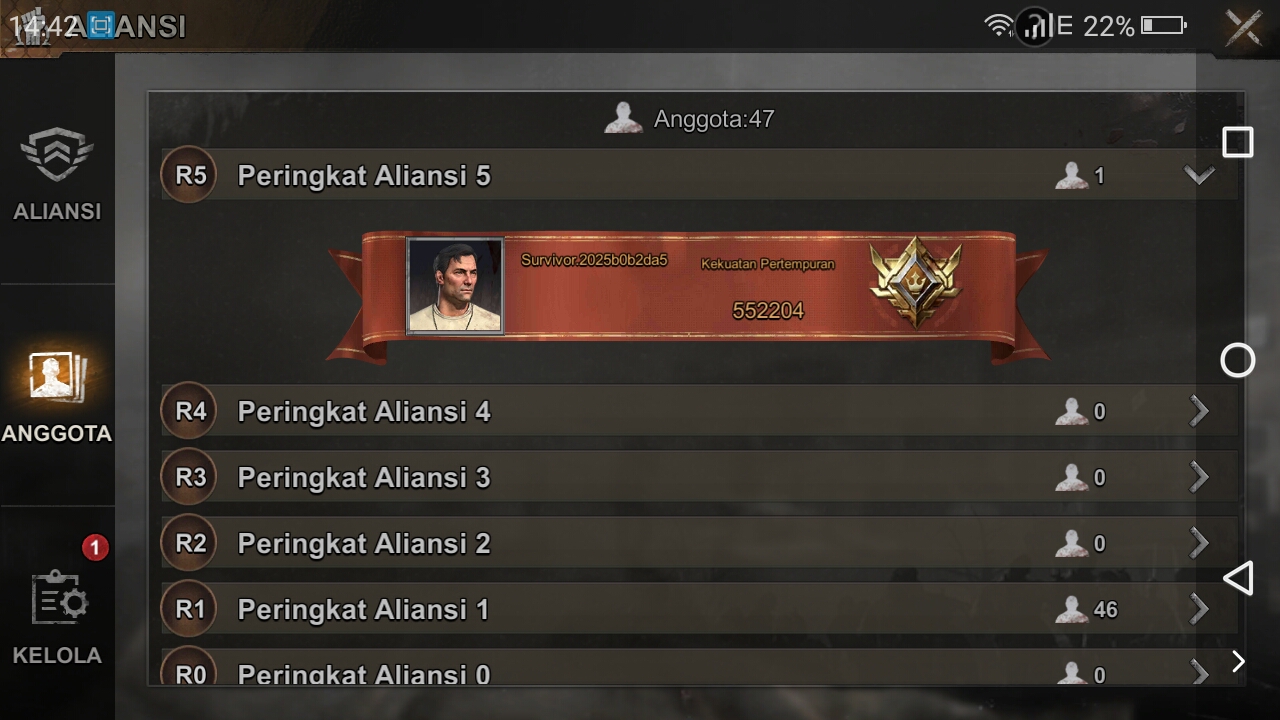Click the R5 rank badge
This screenshot has height=720, width=1280.
coord(190,175)
